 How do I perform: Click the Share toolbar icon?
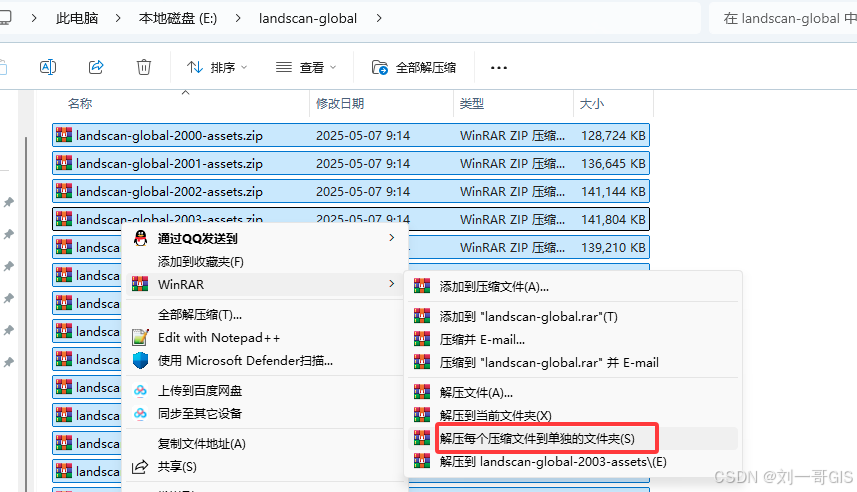[96, 67]
